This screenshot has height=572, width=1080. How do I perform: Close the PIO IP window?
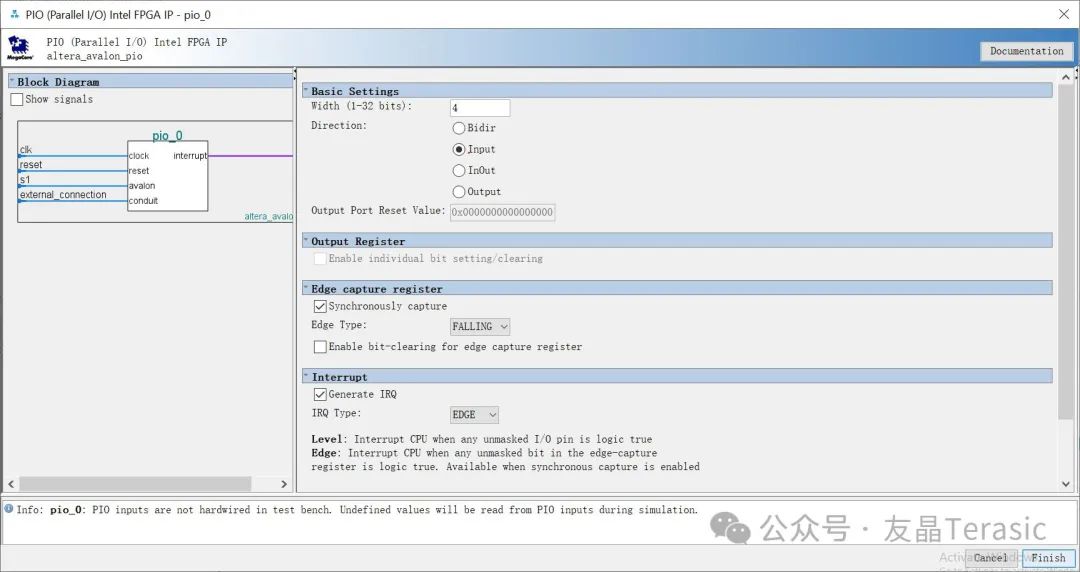(1063, 14)
